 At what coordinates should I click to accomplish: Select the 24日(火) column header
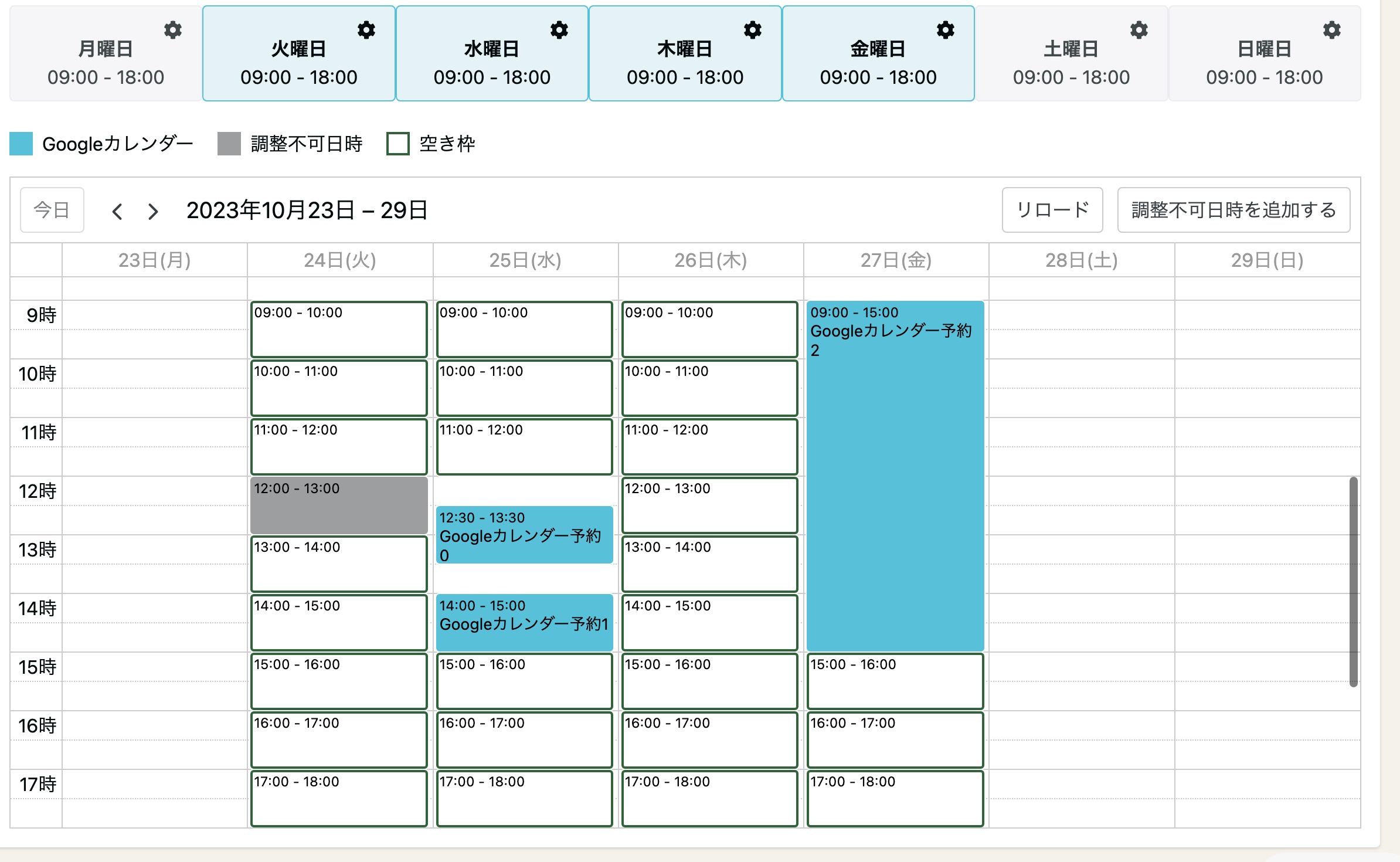(339, 260)
